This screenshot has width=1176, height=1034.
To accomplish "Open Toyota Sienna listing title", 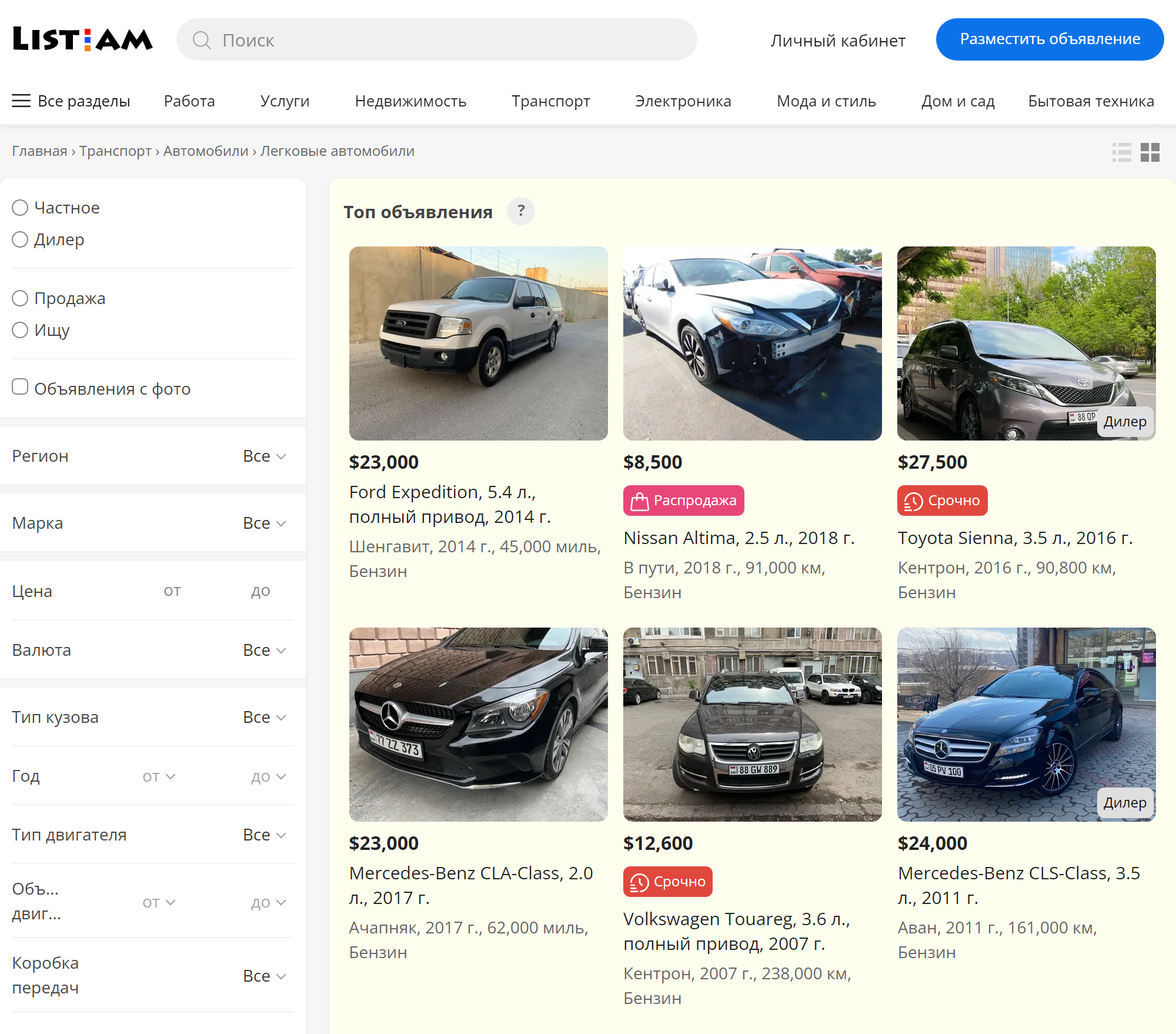I will (x=1015, y=538).
